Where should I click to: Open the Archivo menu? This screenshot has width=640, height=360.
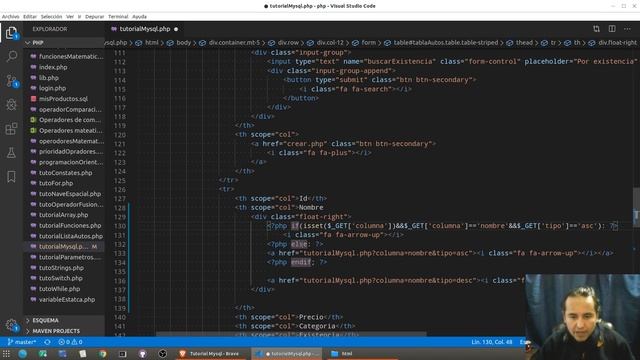coord(10,17)
